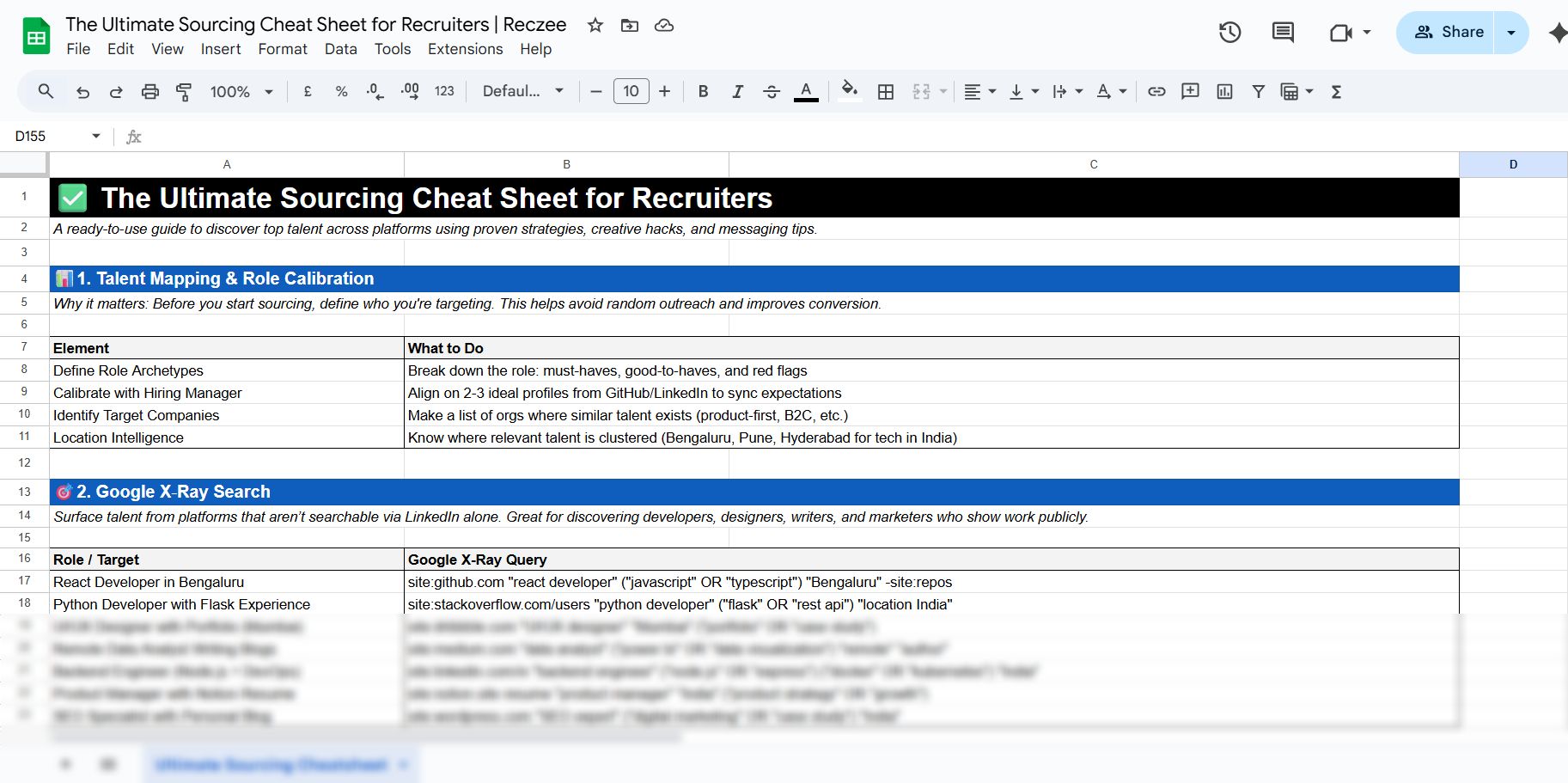Viewport: 1568px width, 783px height.
Task: Open the comments panel icon
Action: [1283, 33]
